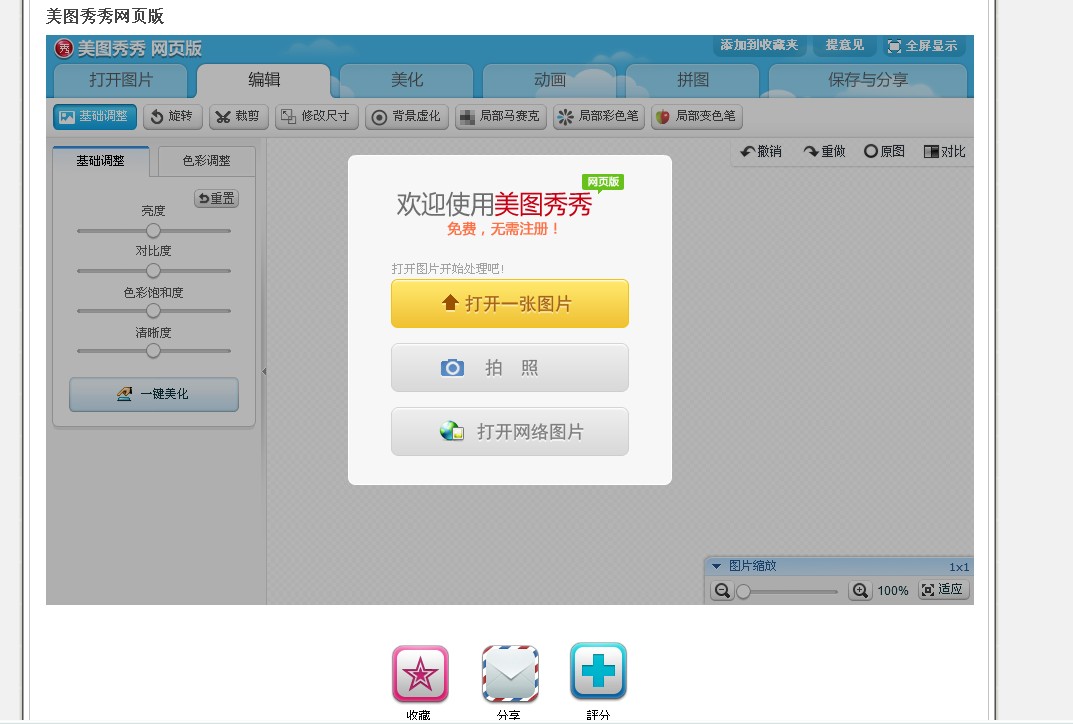
Task: Select the 裁剪 crop tool
Action: [x=238, y=116]
